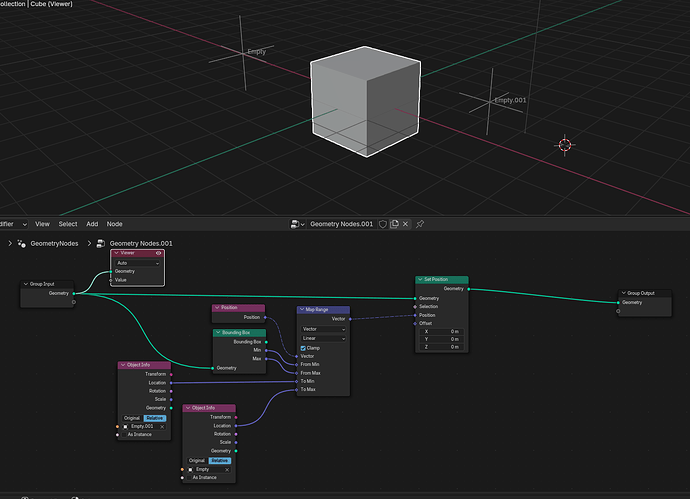Select Relative on the Empty.001 Object Info node

tap(154, 418)
